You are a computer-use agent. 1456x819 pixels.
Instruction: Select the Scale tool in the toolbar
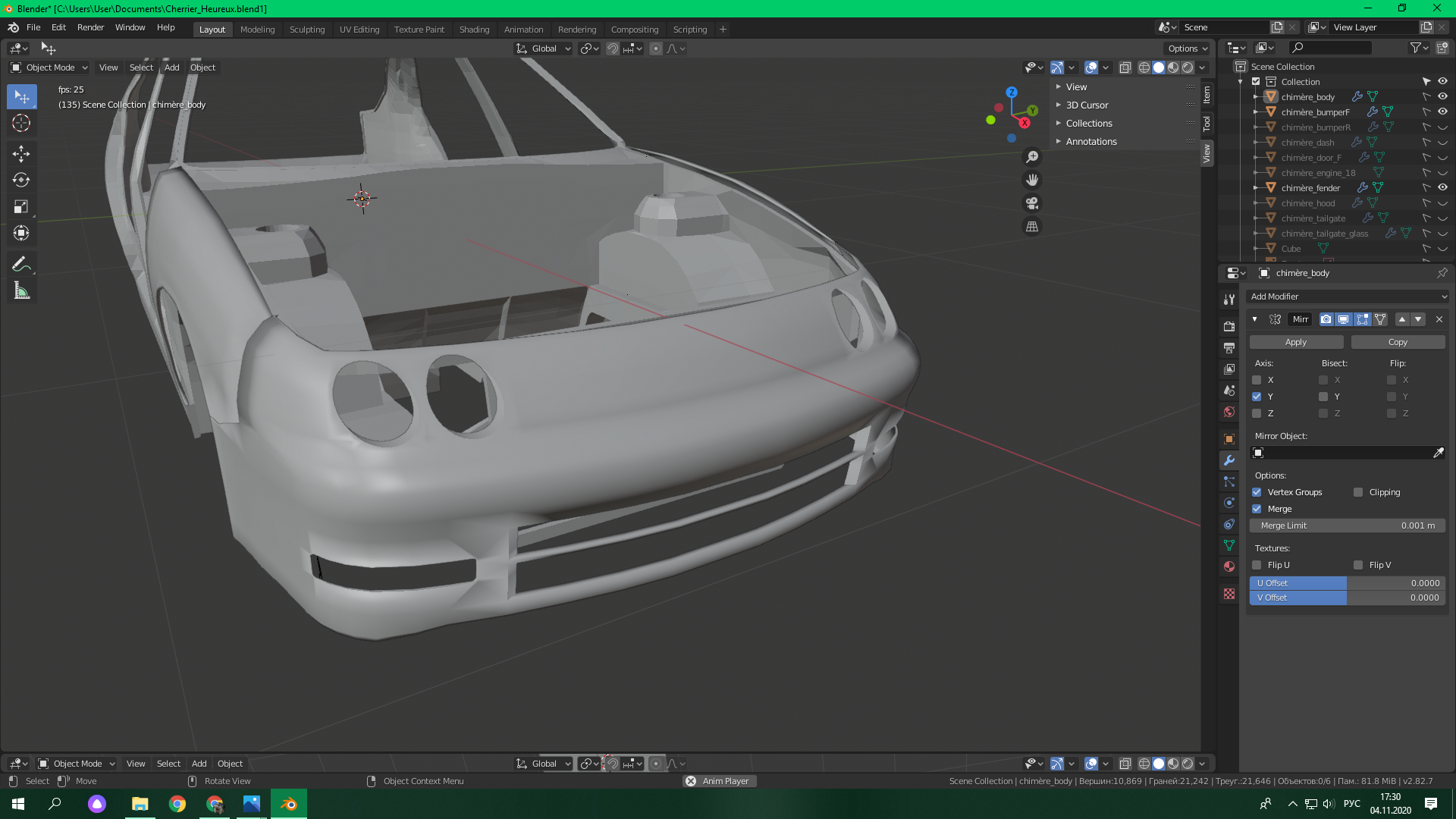21,206
